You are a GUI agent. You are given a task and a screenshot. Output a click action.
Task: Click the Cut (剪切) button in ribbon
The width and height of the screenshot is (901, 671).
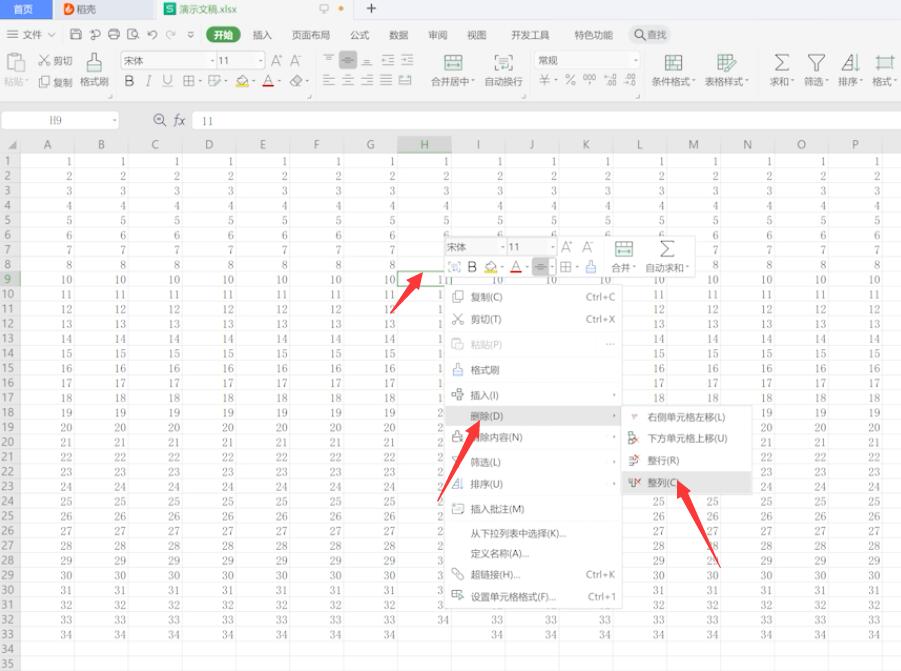click(x=55, y=60)
